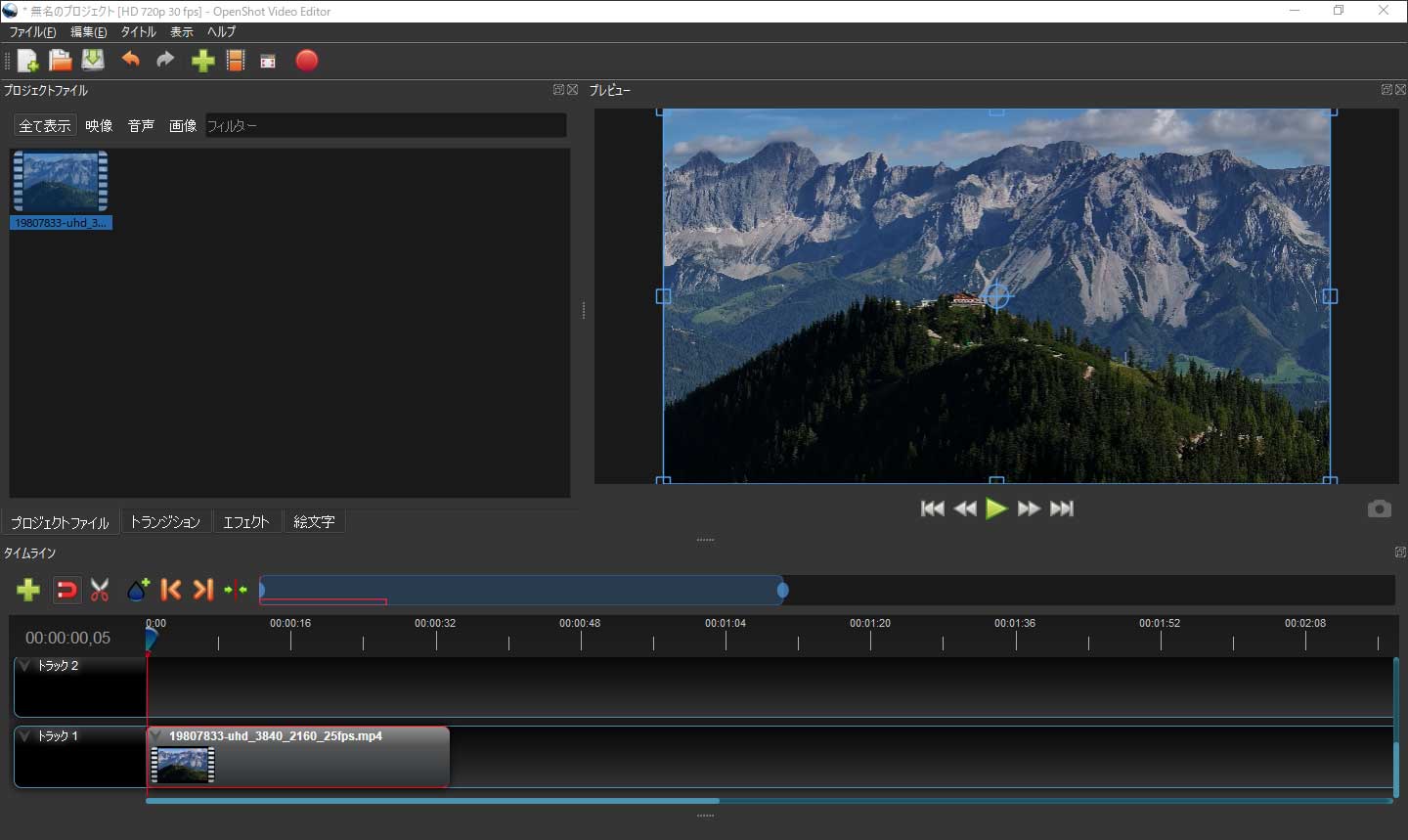Click the right-middle transform handle in preview
This screenshot has height=840, width=1408.
pos(1330,295)
